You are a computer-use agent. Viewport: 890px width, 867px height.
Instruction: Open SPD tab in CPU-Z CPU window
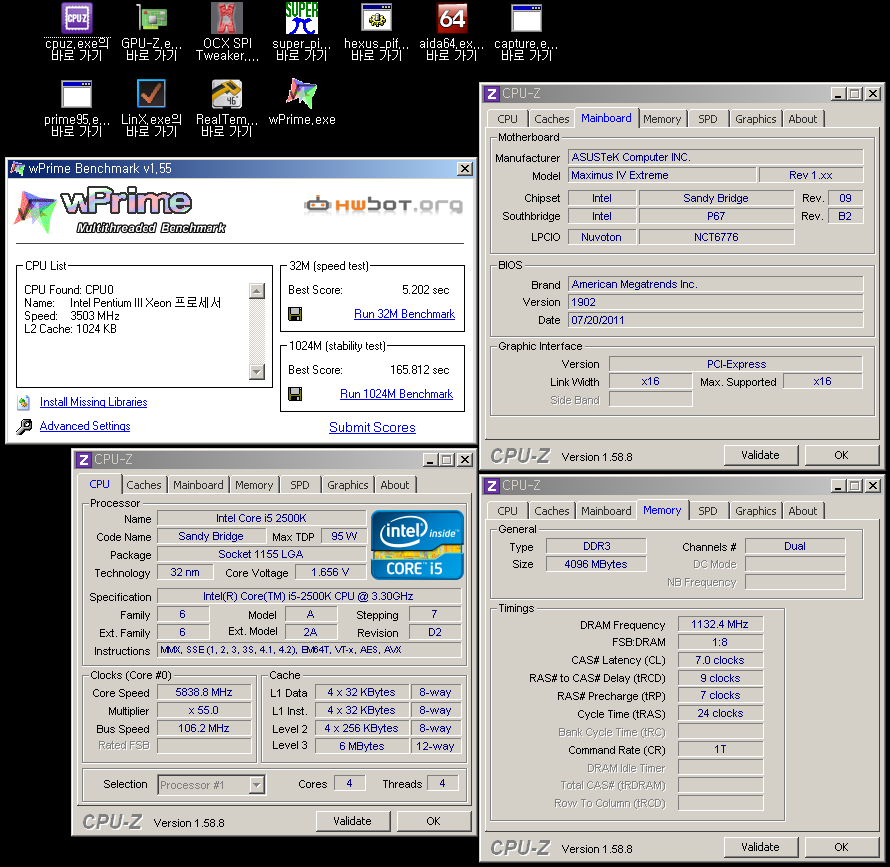[300, 485]
